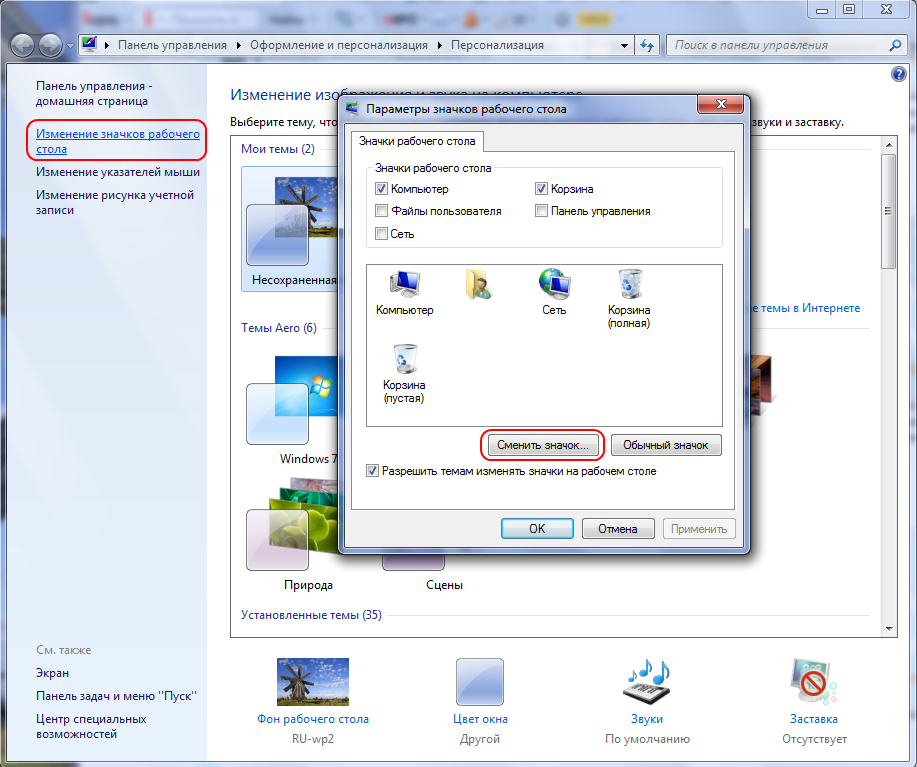Select the Корзина (полная) icon
The image size is (917, 767).
click(629, 298)
